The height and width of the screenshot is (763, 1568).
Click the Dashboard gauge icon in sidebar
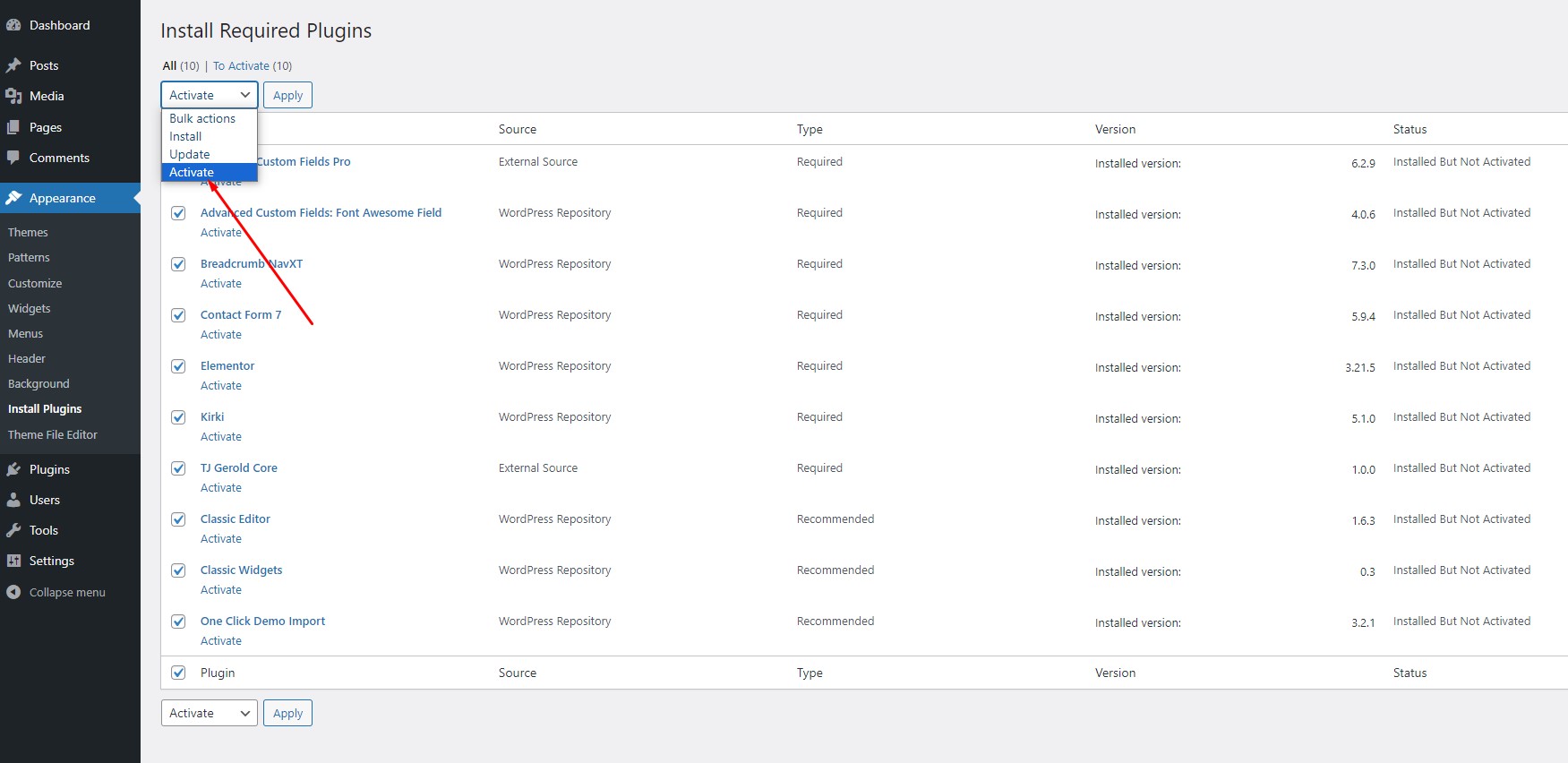pyautogui.click(x=13, y=25)
